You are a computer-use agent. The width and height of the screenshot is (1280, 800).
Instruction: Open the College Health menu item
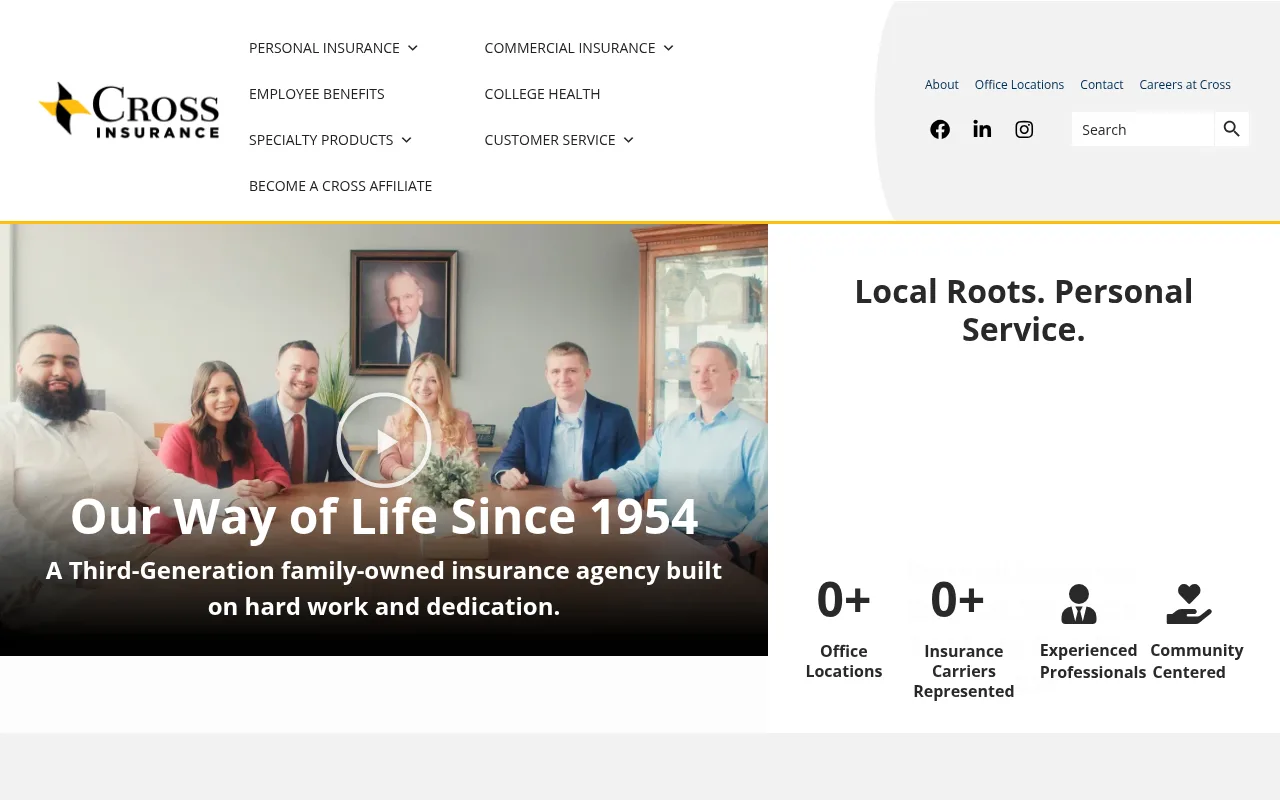[543, 94]
